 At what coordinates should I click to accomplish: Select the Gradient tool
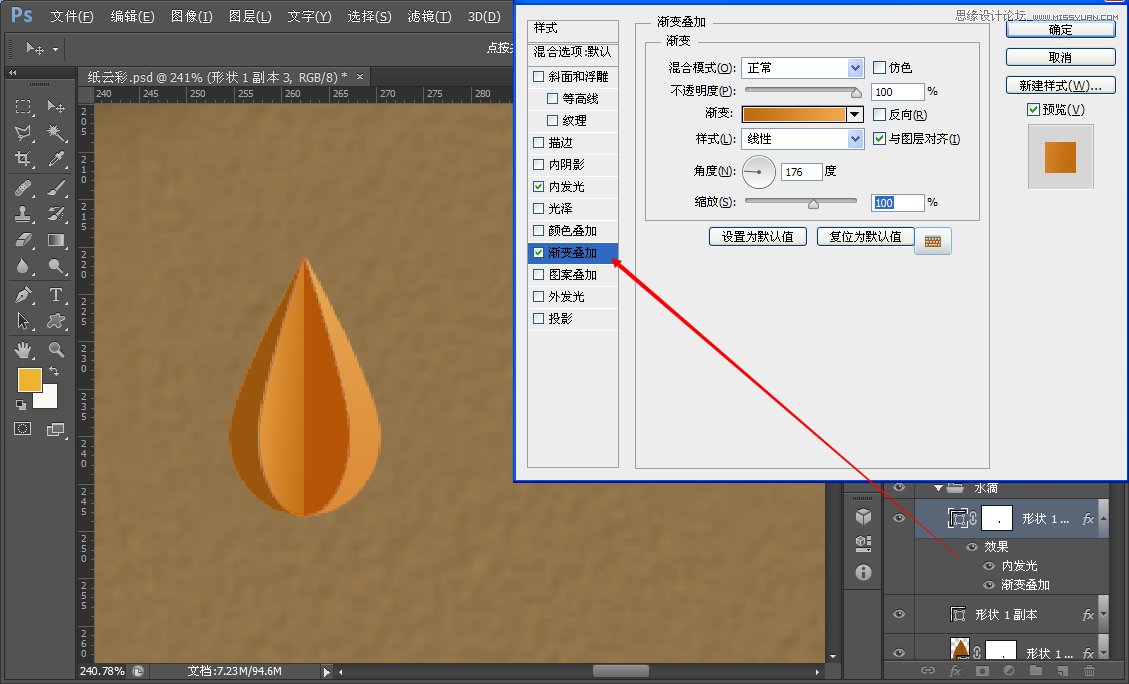[56, 240]
